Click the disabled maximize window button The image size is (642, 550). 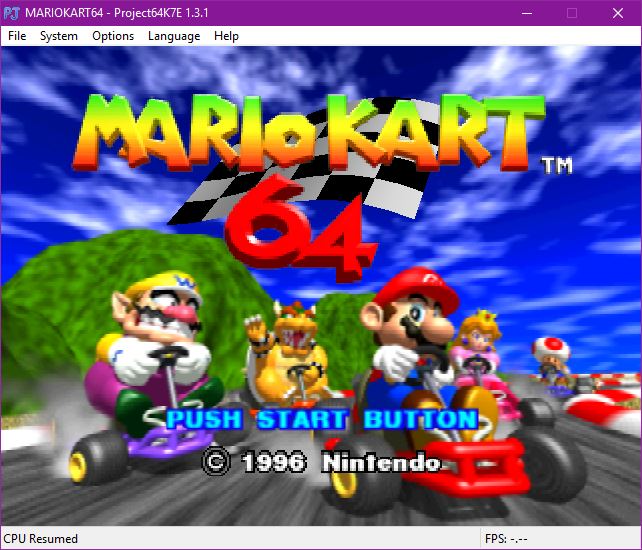coord(572,13)
